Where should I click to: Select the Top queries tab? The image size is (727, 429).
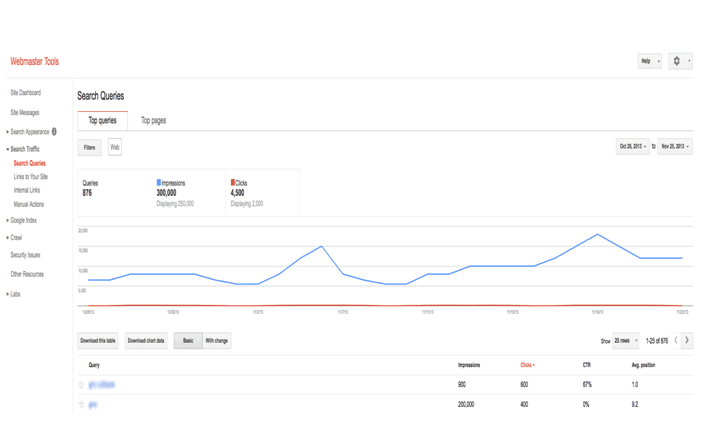point(102,121)
